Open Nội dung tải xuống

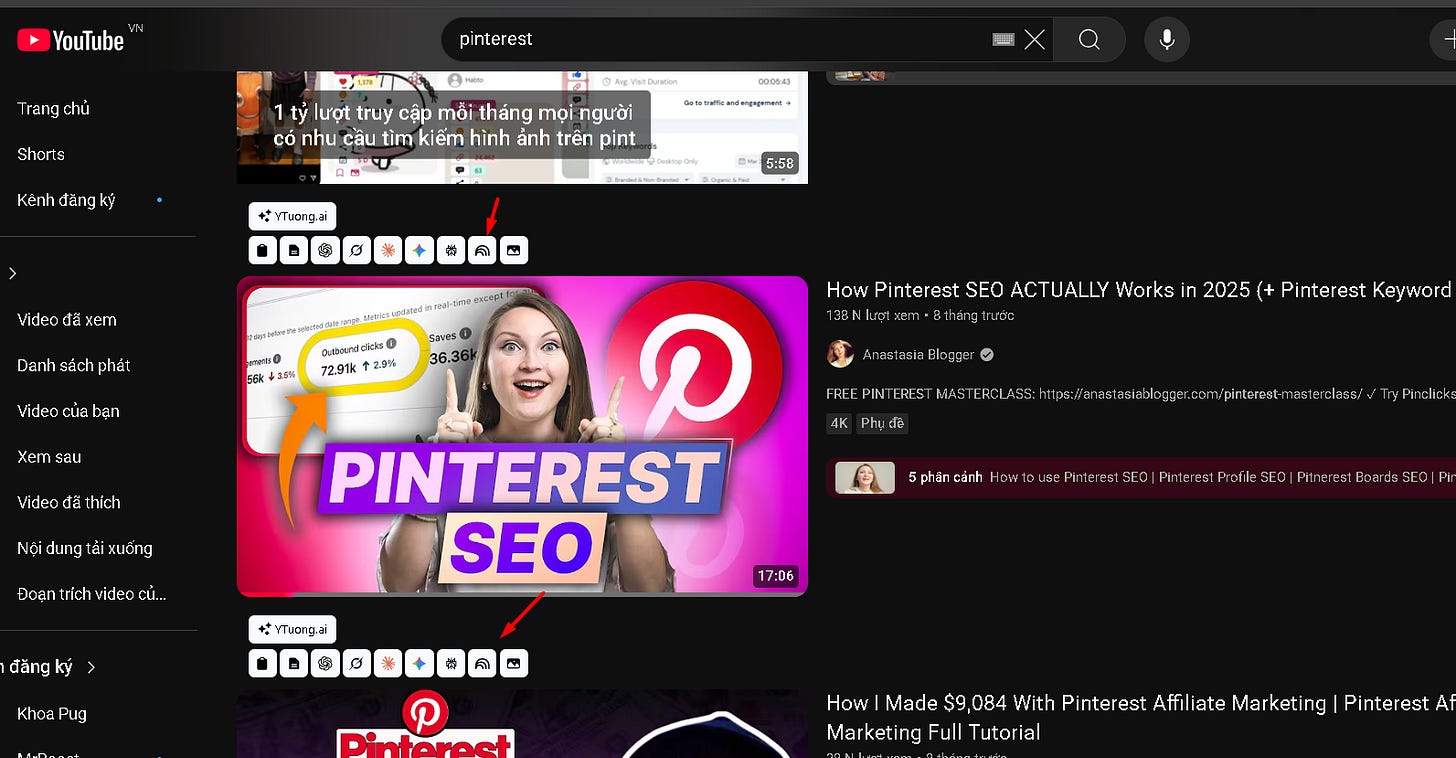tap(85, 548)
